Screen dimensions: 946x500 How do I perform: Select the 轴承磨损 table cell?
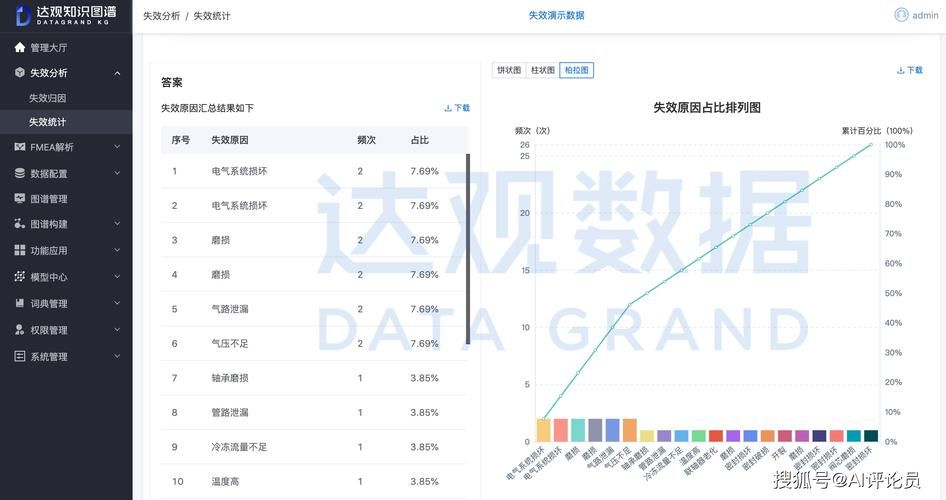(230, 378)
